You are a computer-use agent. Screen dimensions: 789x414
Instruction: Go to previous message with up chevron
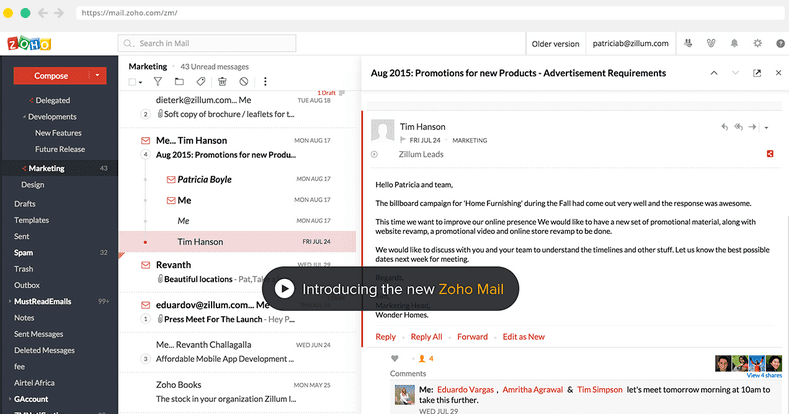tap(714, 73)
